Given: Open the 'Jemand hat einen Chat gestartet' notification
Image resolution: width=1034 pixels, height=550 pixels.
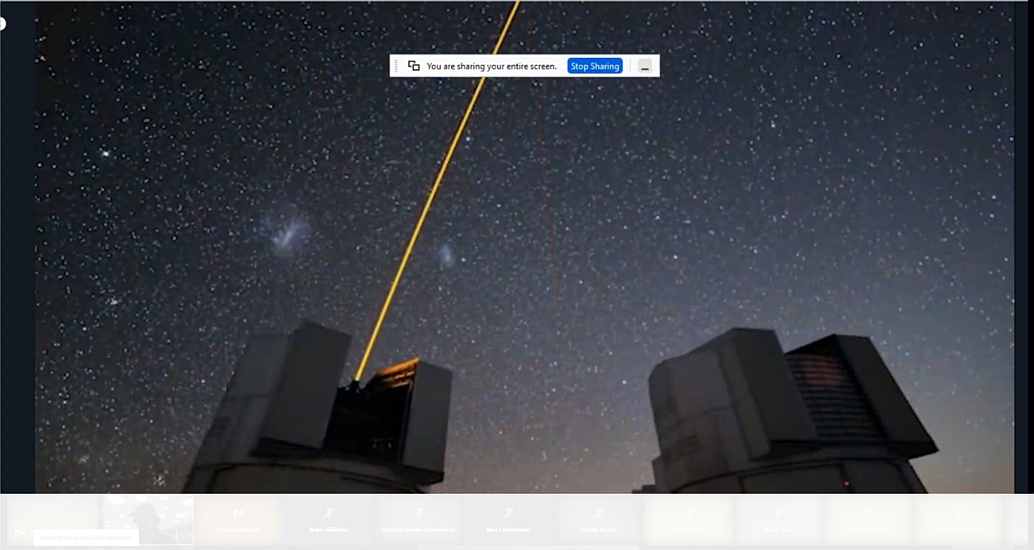Looking at the screenshot, I should tap(86, 538).
